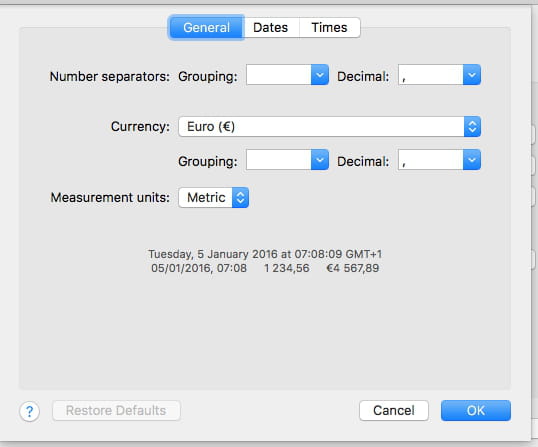Click the Cancel button
538x447 pixels.
(394, 410)
